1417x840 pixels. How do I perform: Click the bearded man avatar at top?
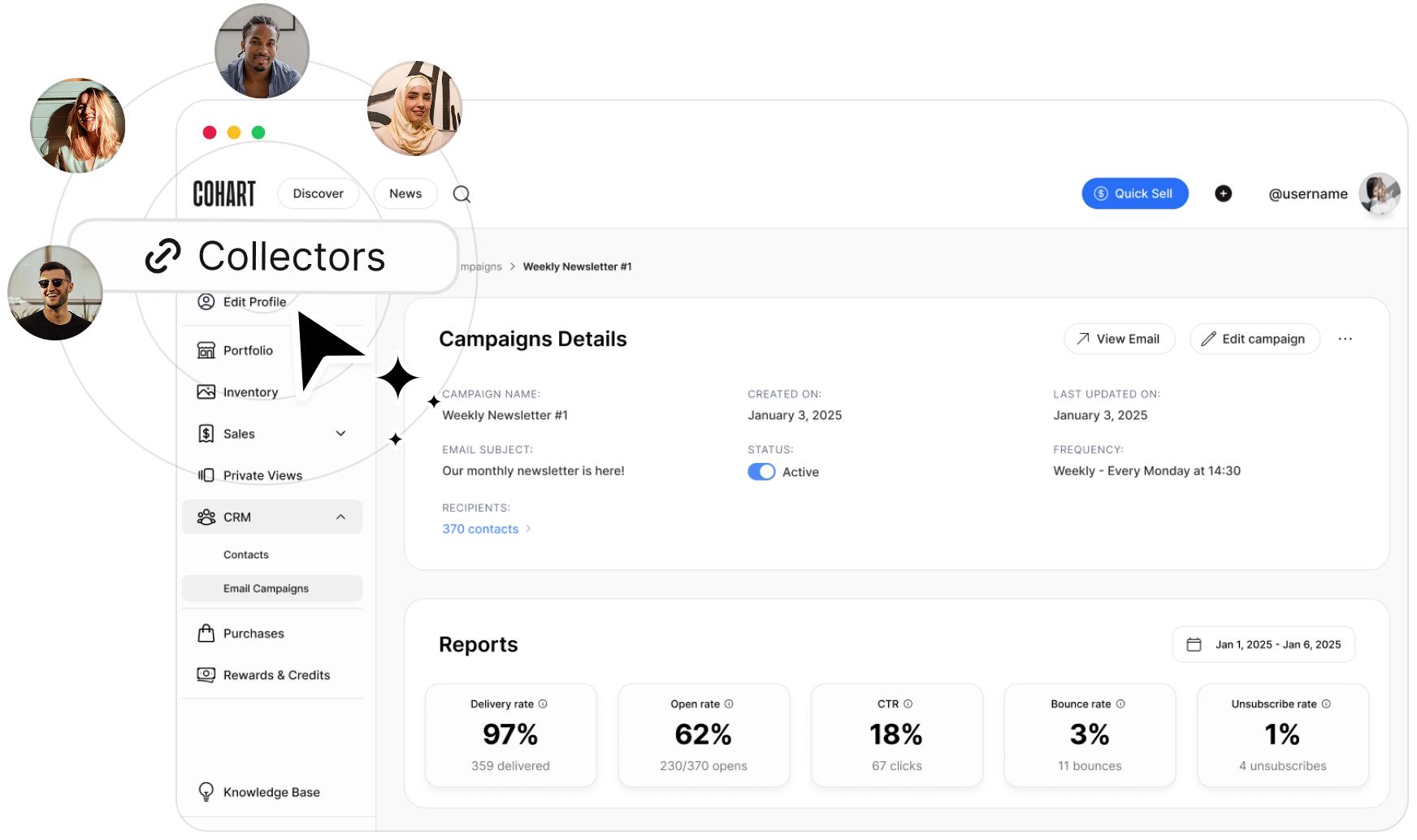(262, 50)
